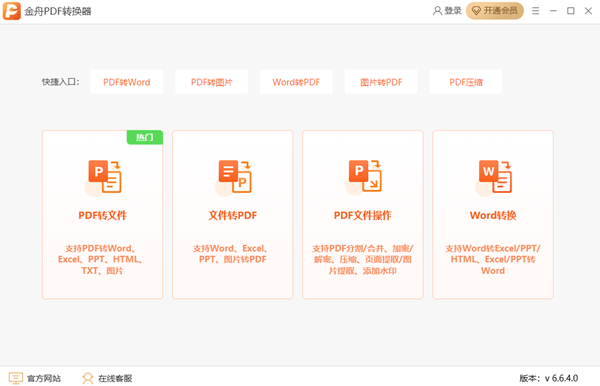The image size is (600, 386).
Task: Open the PDF文件操作 title
Action: [x=363, y=215]
